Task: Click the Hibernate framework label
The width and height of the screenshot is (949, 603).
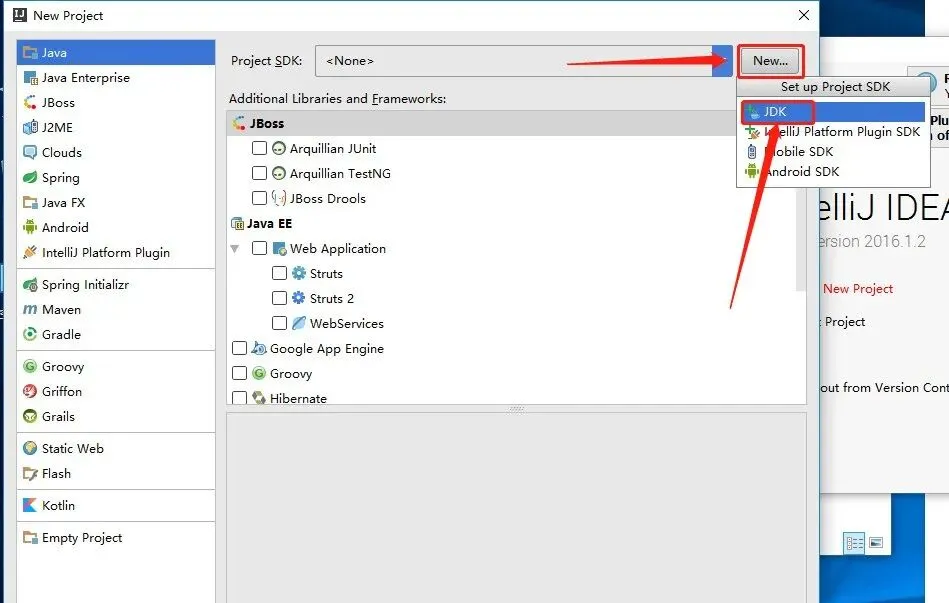Action: (x=298, y=398)
